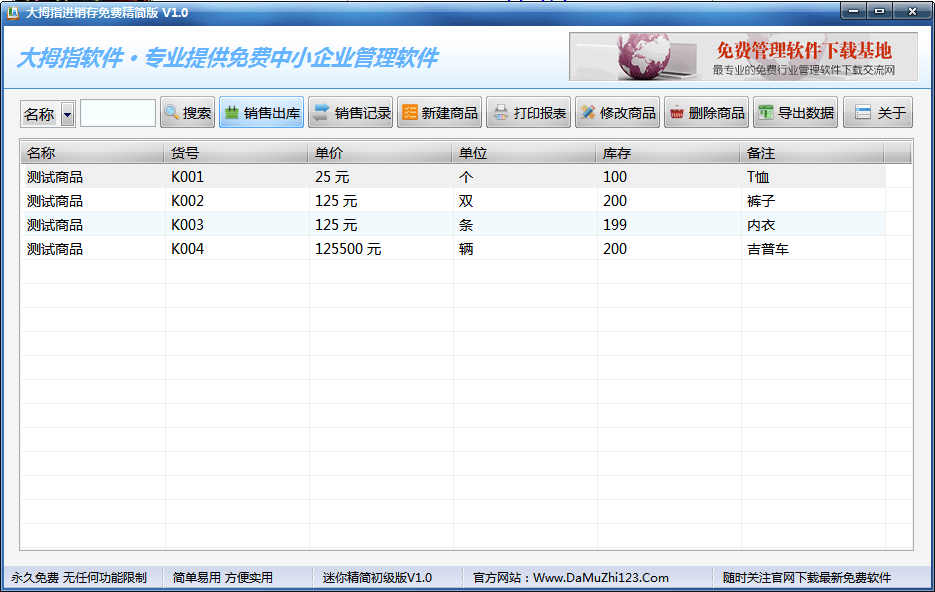
Task: Edit selected product via 修改商品
Action: tap(617, 113)
